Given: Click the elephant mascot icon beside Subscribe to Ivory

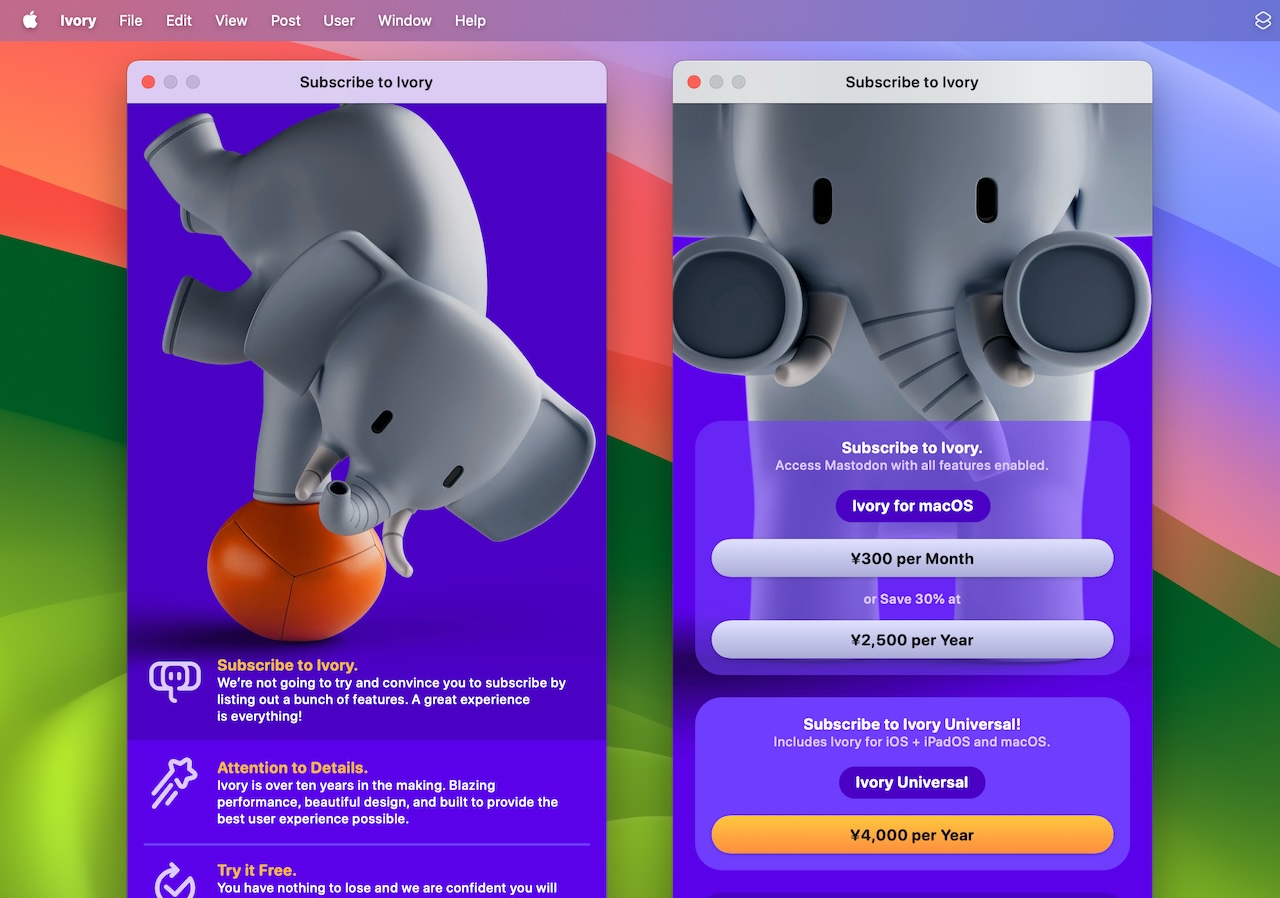Looking at the screenshot, I should (175, 681).
